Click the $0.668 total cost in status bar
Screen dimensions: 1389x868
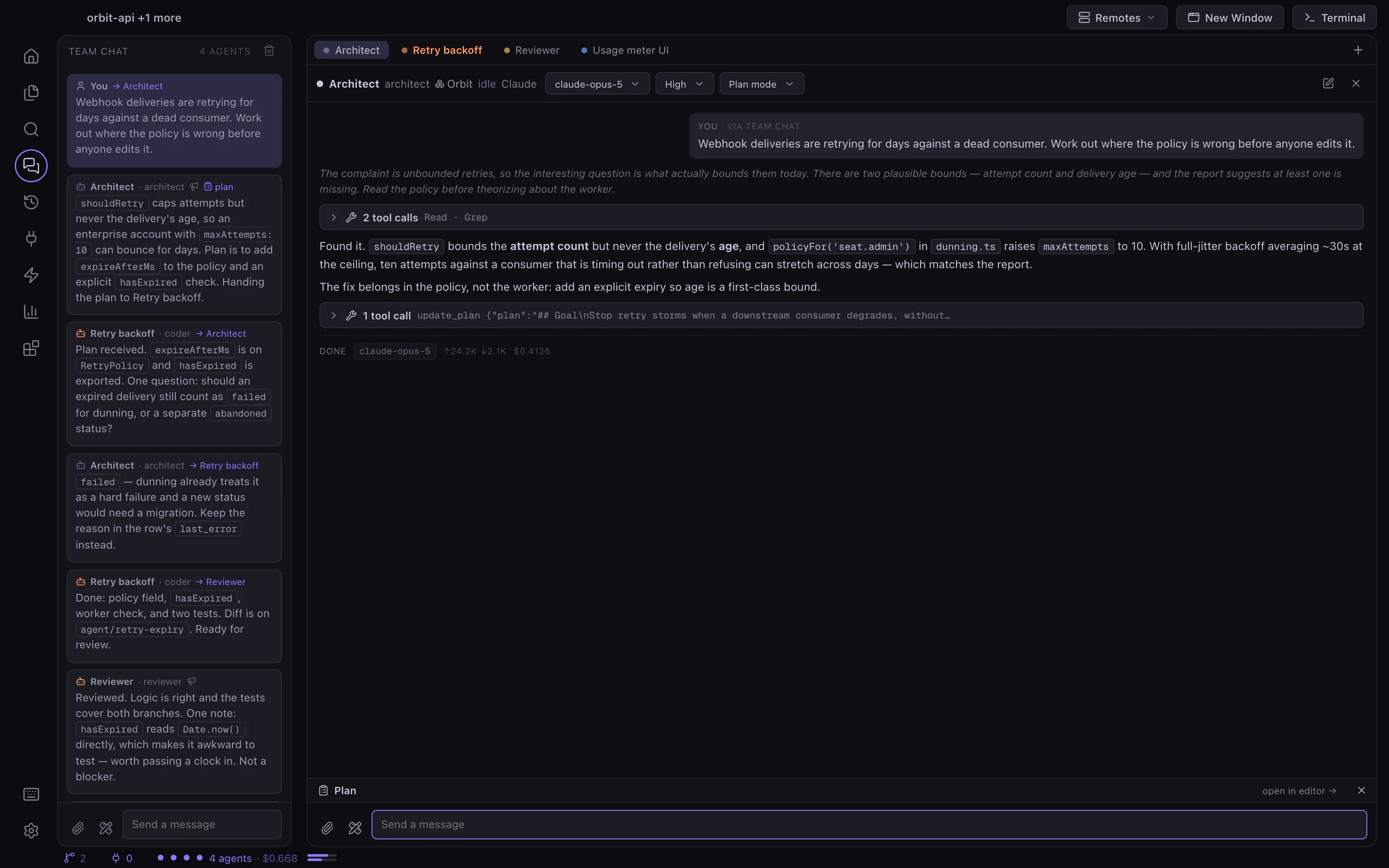pyautogui.click(x=280, y=858)
